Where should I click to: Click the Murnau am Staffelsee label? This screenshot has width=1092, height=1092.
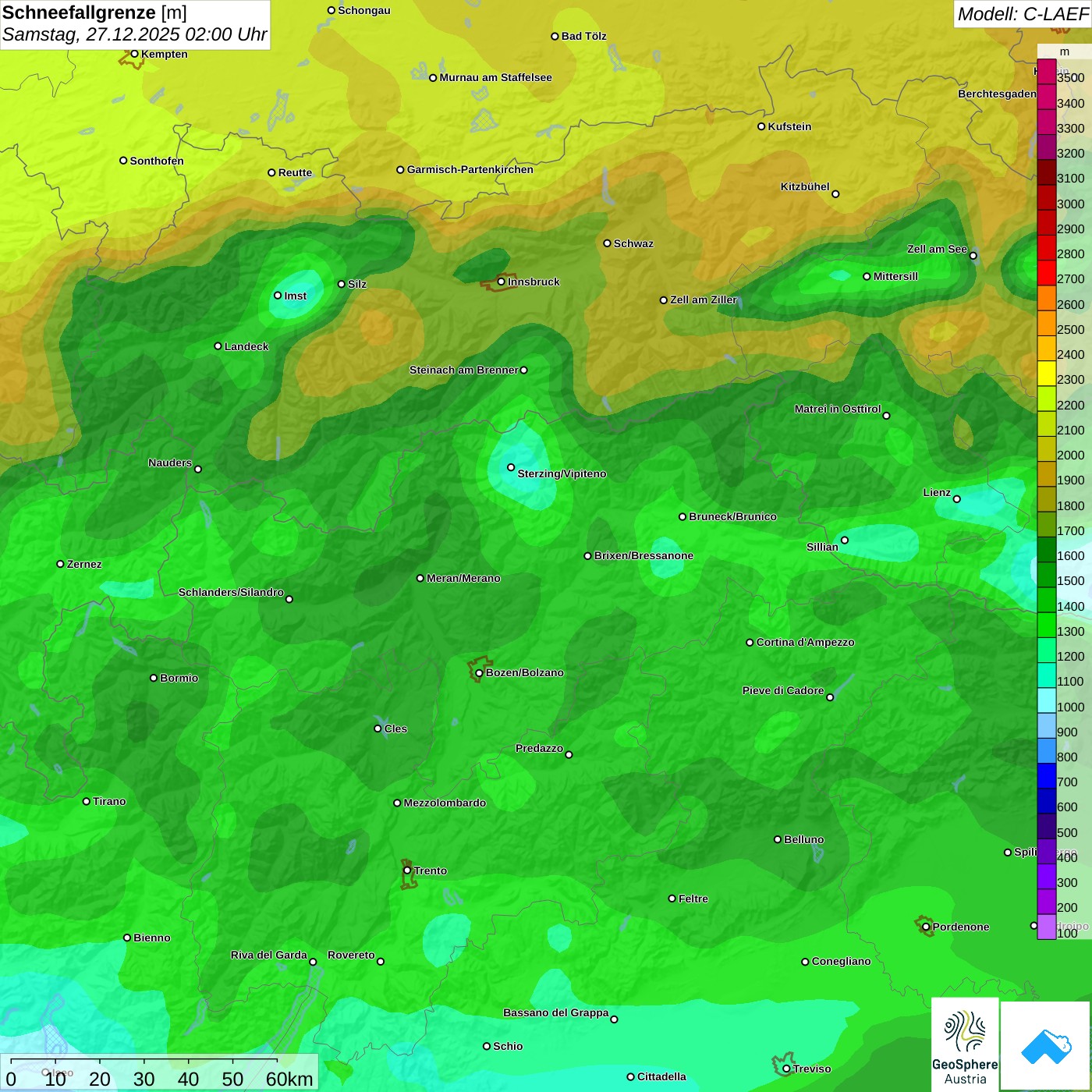[x=495, y=77]
